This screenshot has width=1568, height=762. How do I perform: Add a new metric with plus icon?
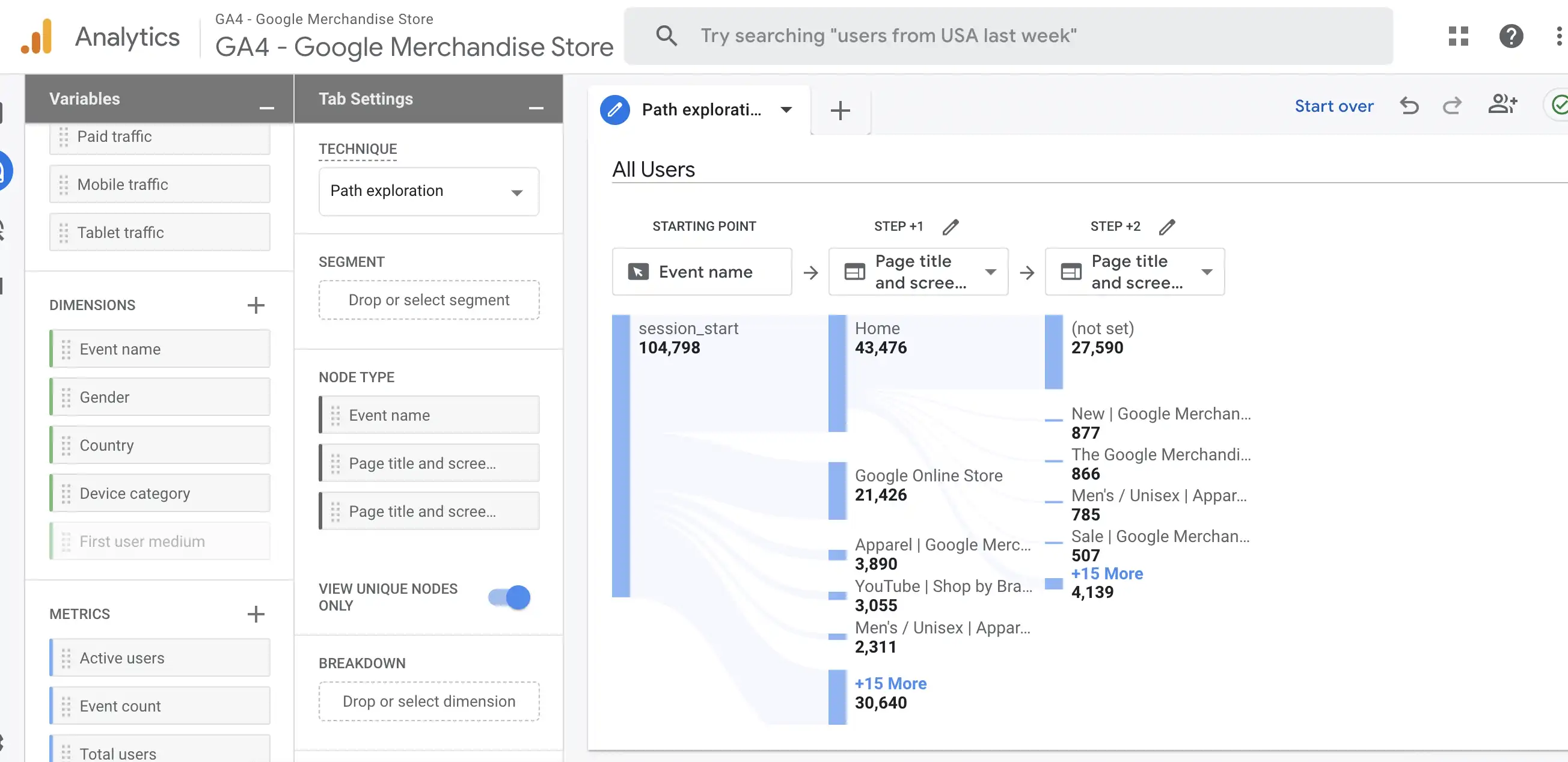coord(256,614)
